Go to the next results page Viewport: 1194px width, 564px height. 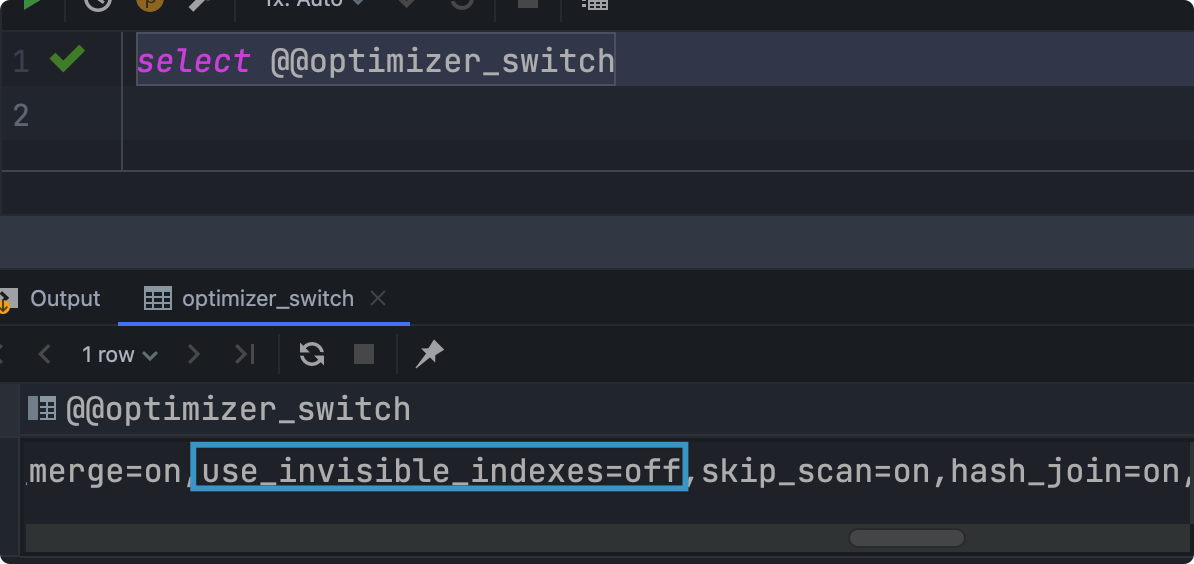pos(193,354)
